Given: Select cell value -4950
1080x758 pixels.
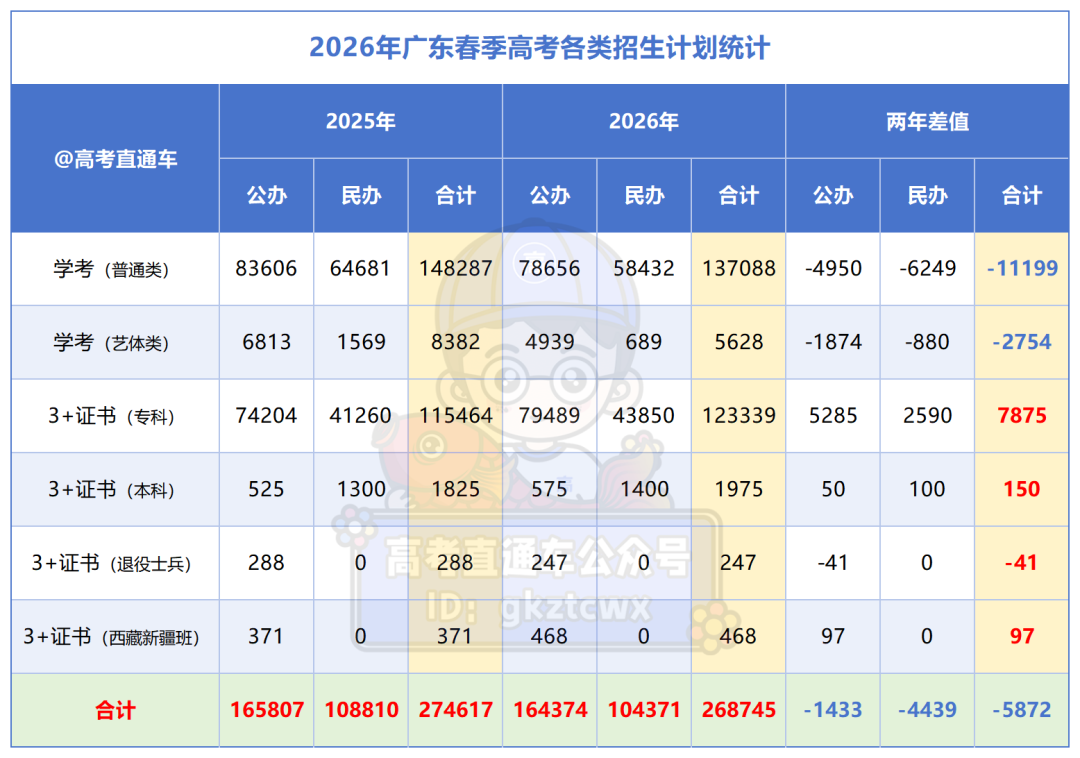Looking at the screenshot, I should tap(833, 269).
